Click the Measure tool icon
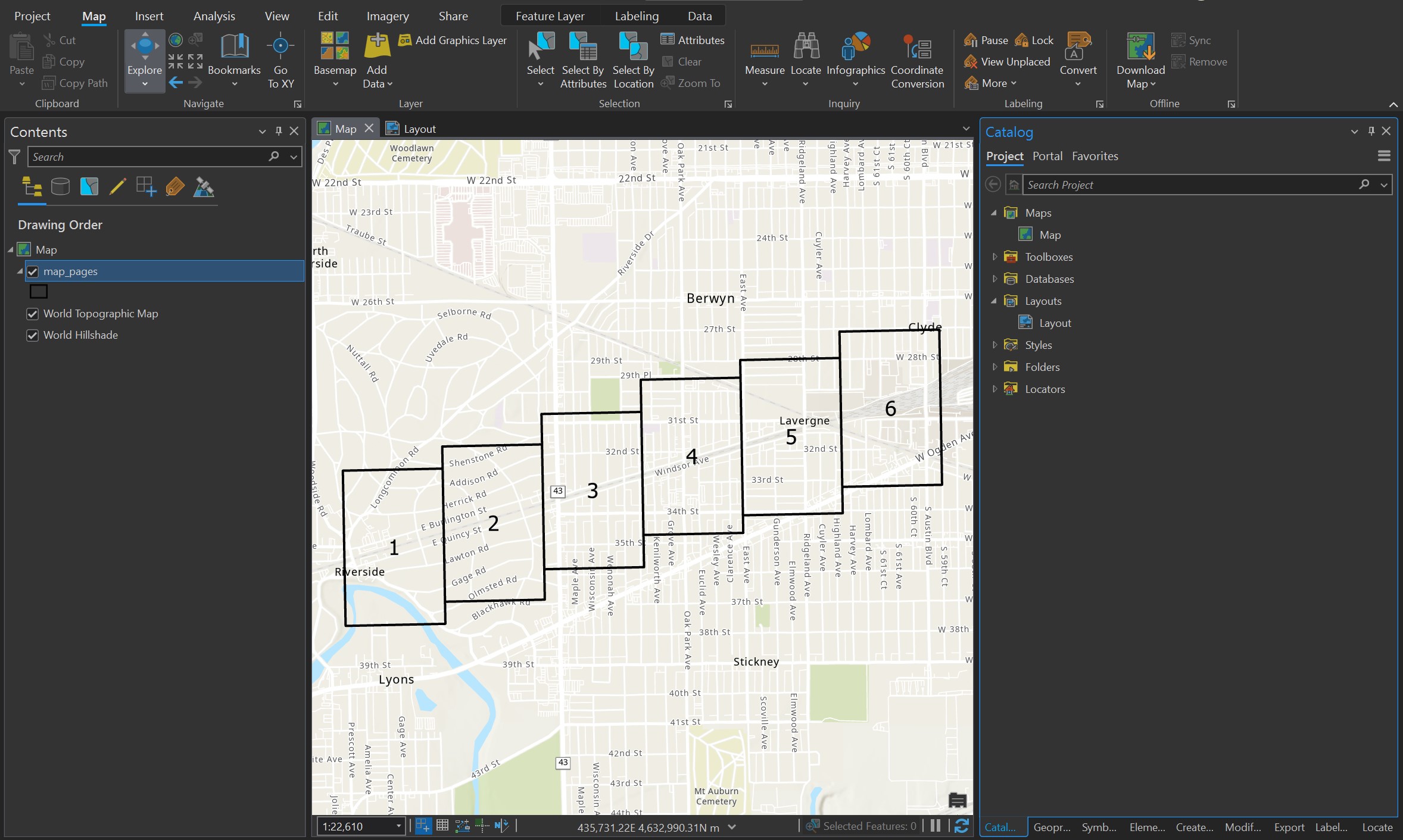This screenshot has width=1403, height=840. click(764, 49)
